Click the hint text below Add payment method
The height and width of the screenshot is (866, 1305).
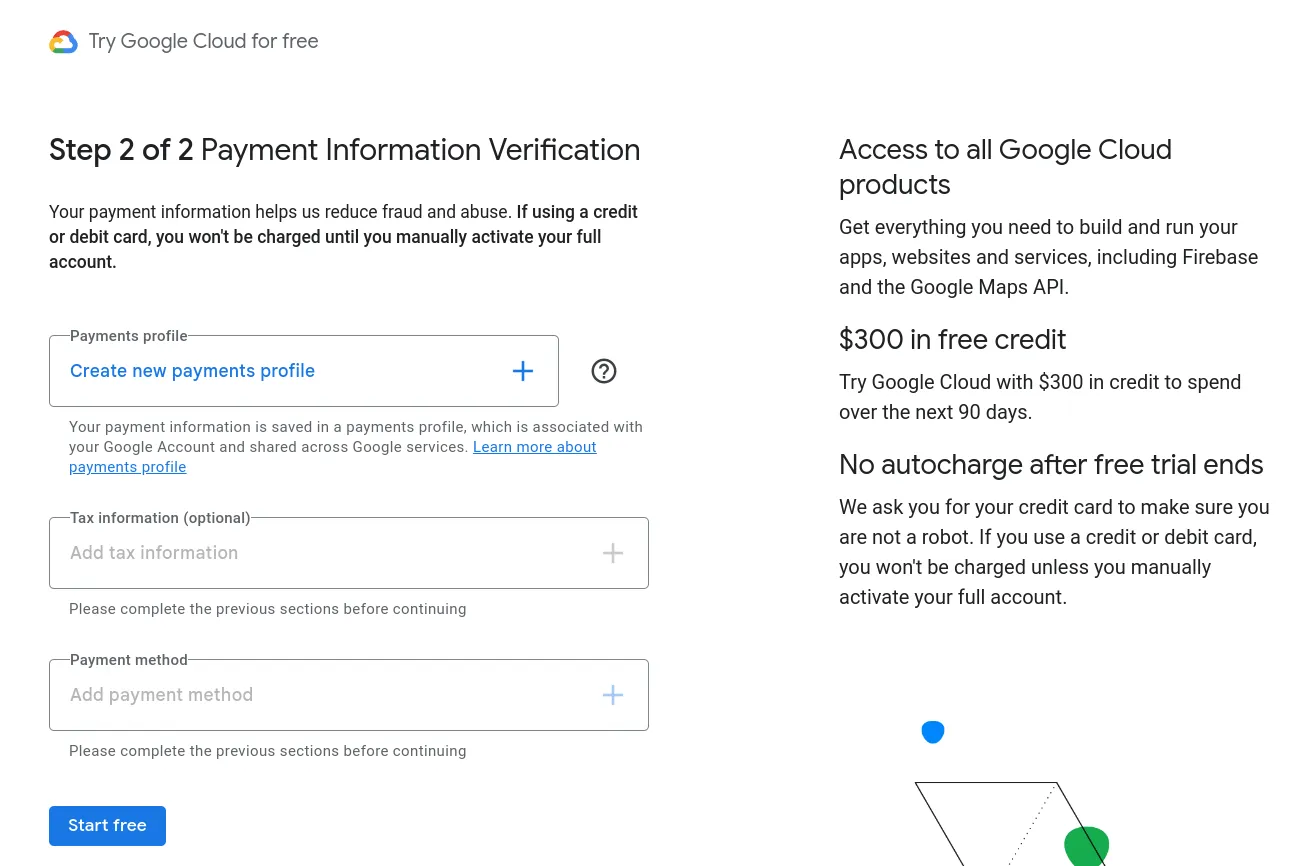point(268,751)
